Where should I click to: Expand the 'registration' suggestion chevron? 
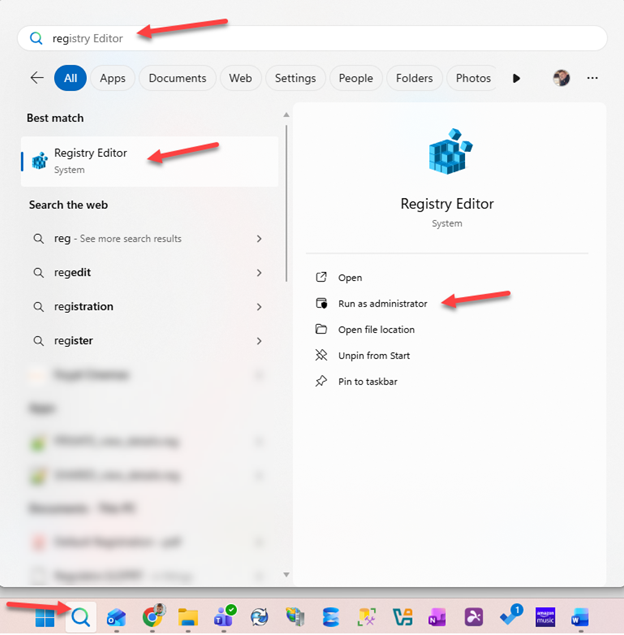pos(259,307)
